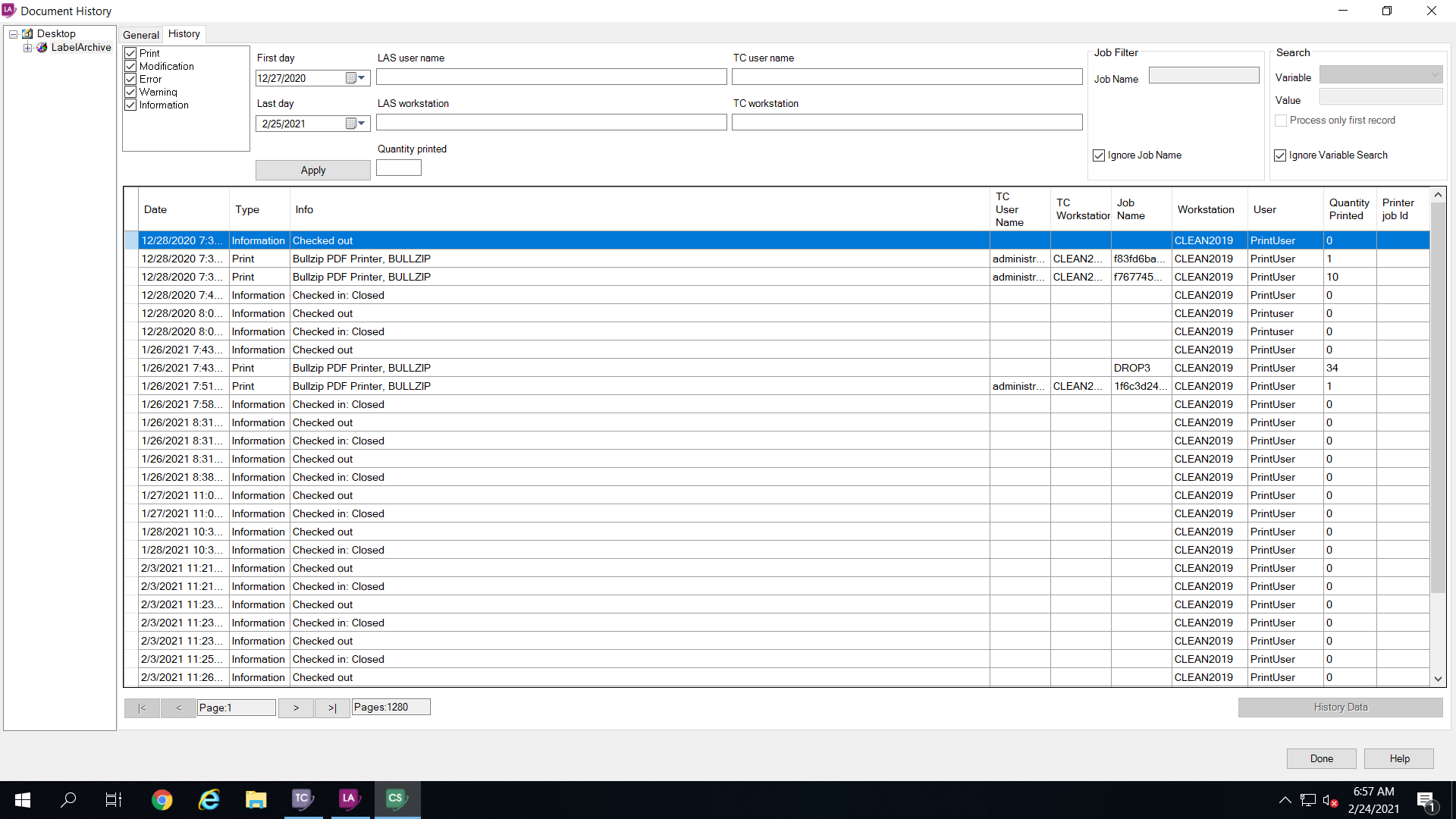The height and width of the screenshot is (819, 1456).
Task: Click the notifications icon in the system tray
Action: [1428, 799]
